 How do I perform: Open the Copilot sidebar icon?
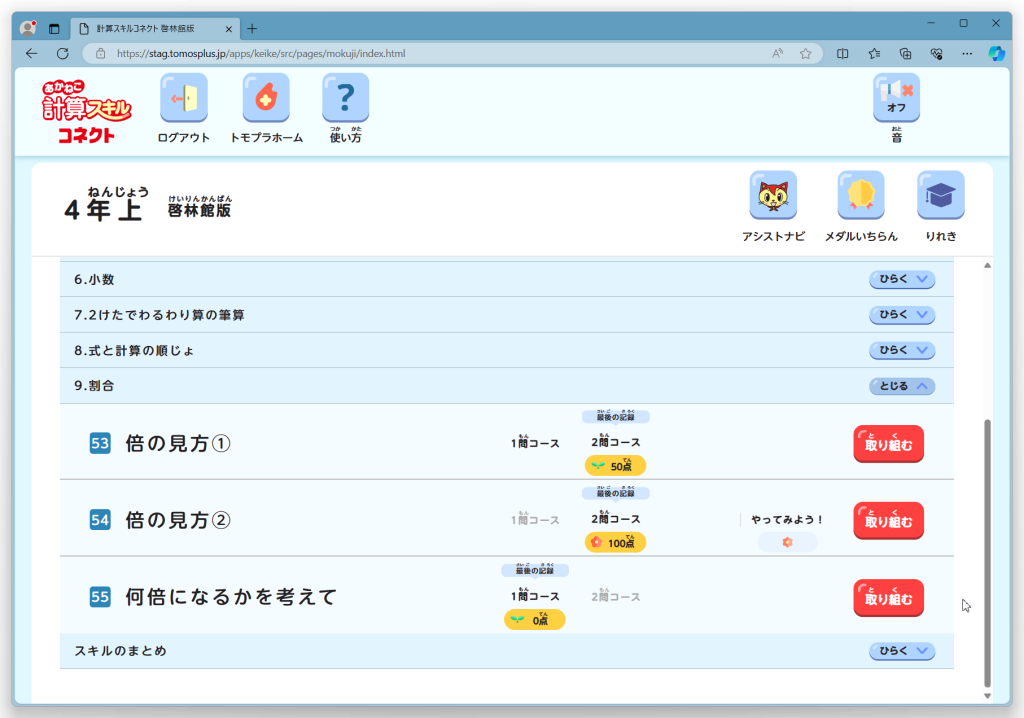pos(997,54)
